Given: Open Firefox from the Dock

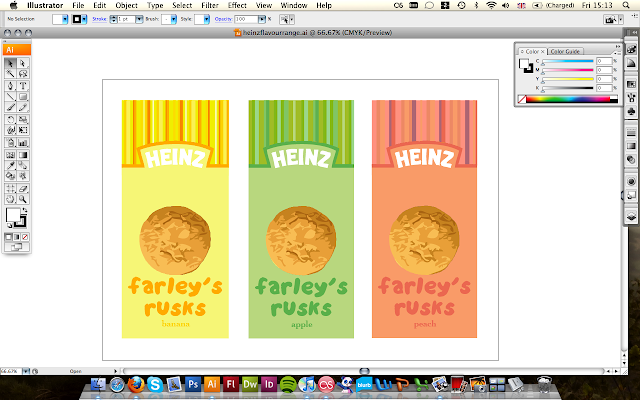Looking at the screenshot, I should [136, 384].
